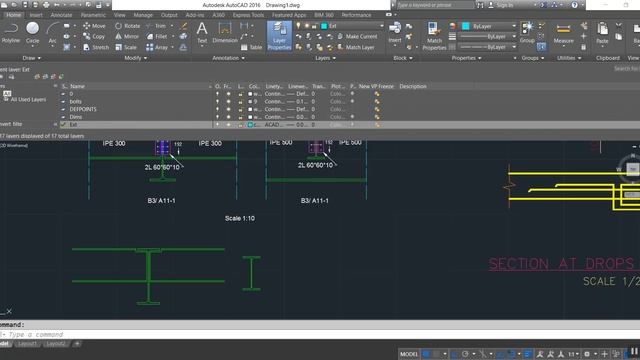Expand the Draw panel dropdown
The width and height of the screenshot is (640, 360).
[x=31, y=58]
